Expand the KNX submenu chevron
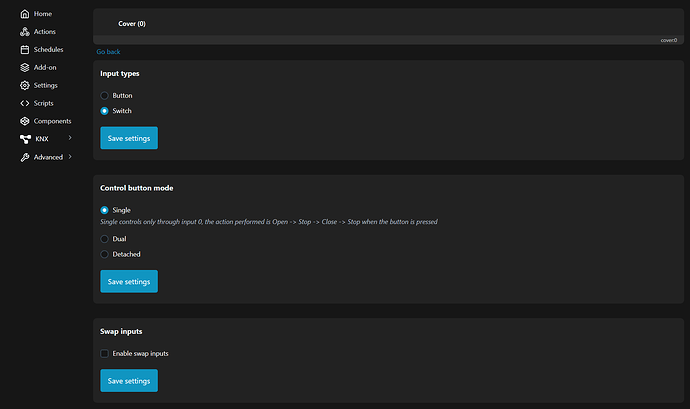The width and height of the screenshot is (690, 409). (70, 138)
